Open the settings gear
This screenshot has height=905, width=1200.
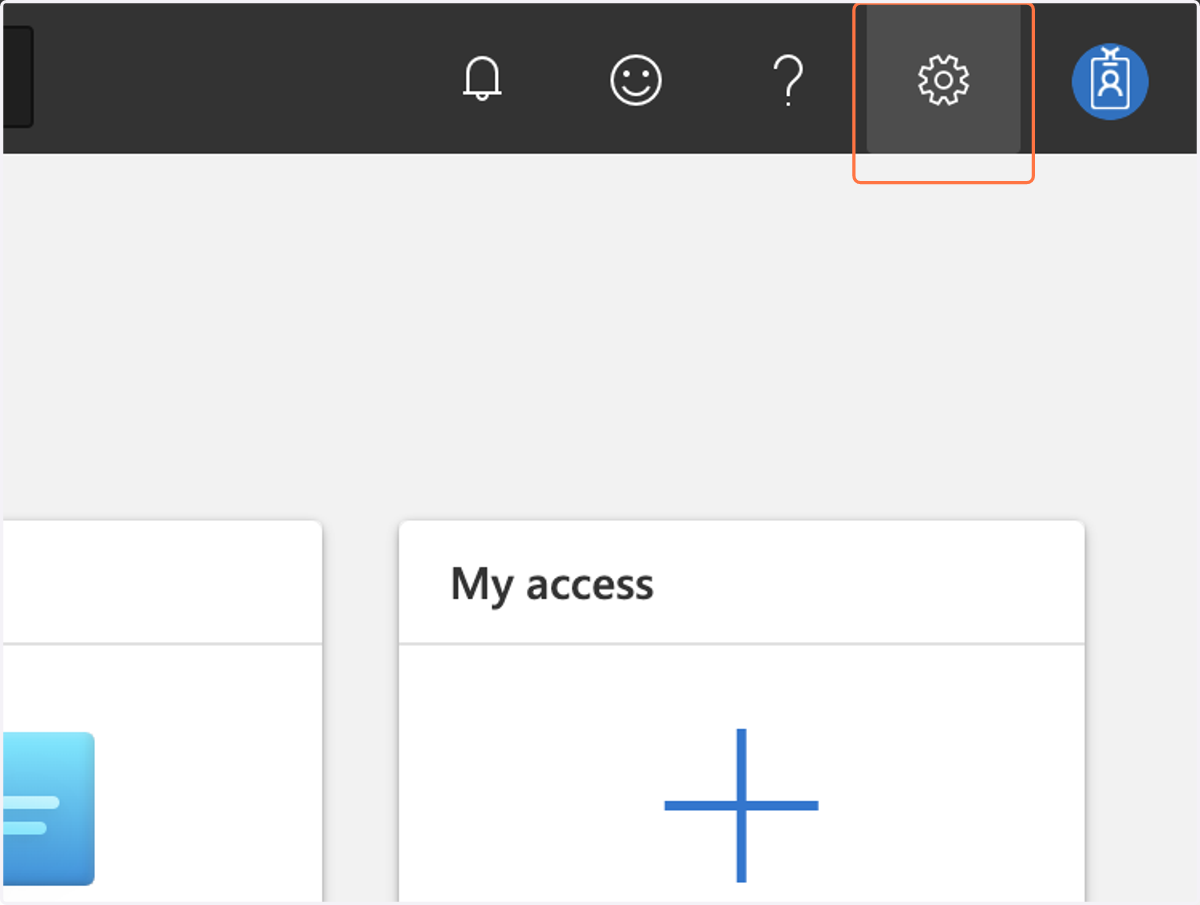pyautogui.click(x=943, y=80)
